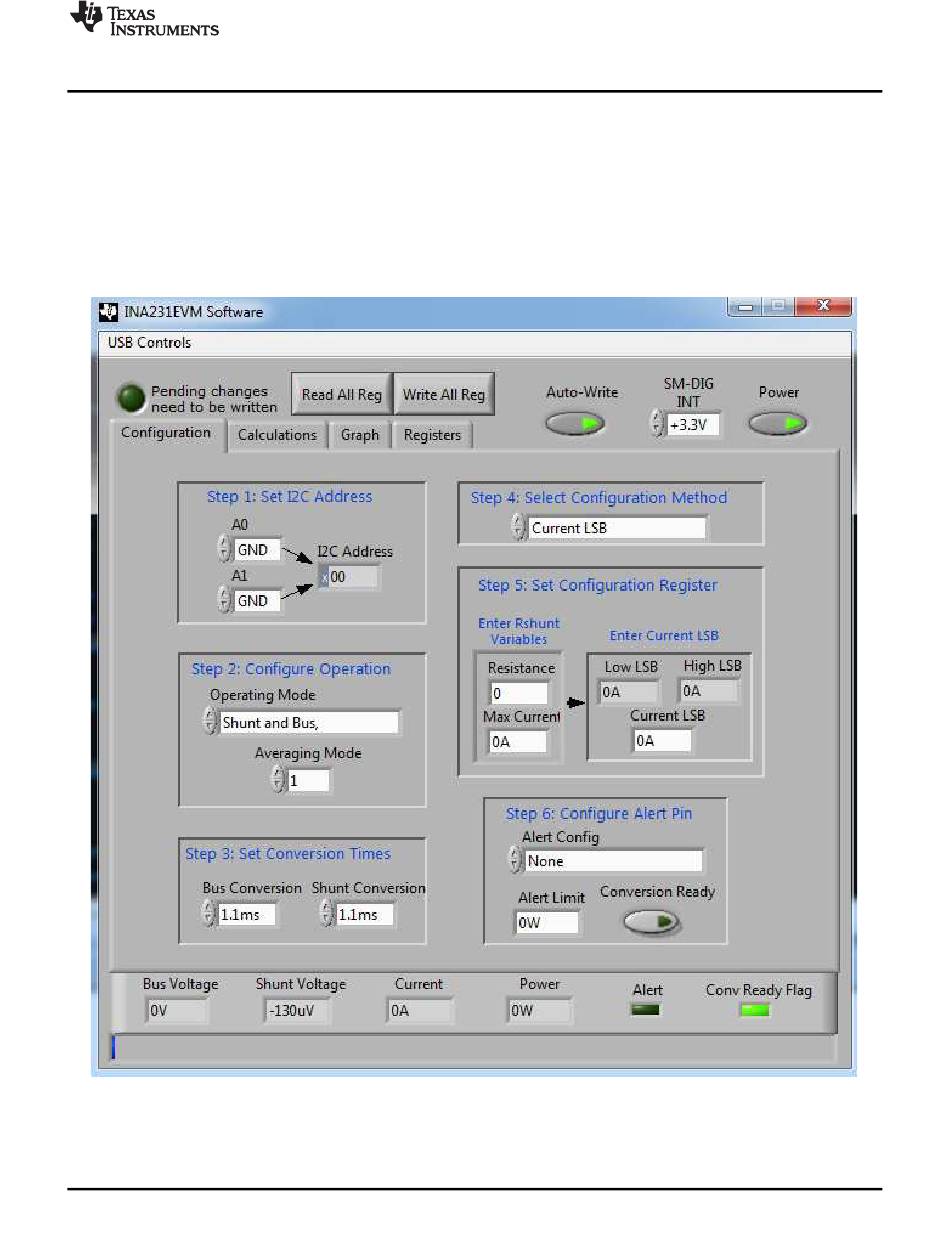Click the A0 stepper arrows
The image size is (950, 1241).
click(224, 549)
